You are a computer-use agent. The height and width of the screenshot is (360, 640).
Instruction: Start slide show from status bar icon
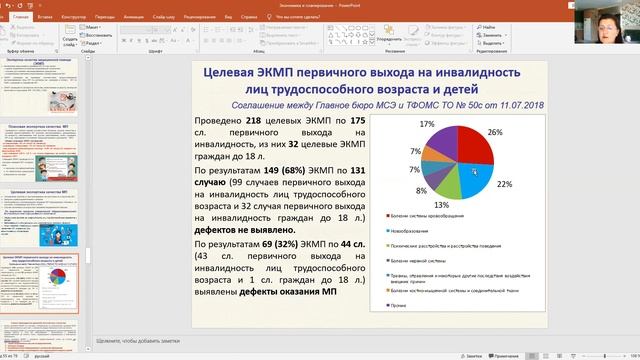[573, 356]
